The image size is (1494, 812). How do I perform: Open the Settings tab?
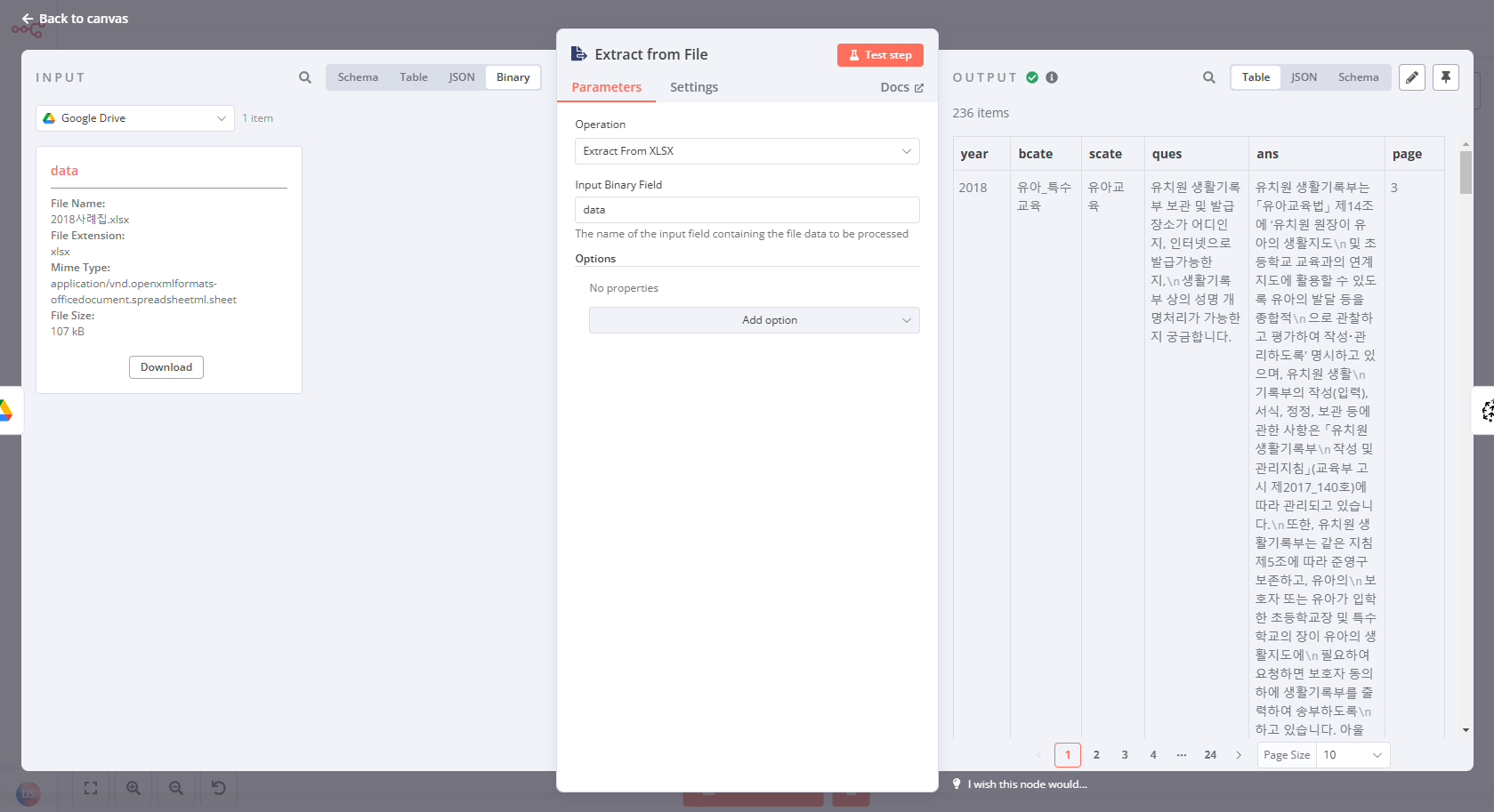pyautogui.click(x=693, y=87)
